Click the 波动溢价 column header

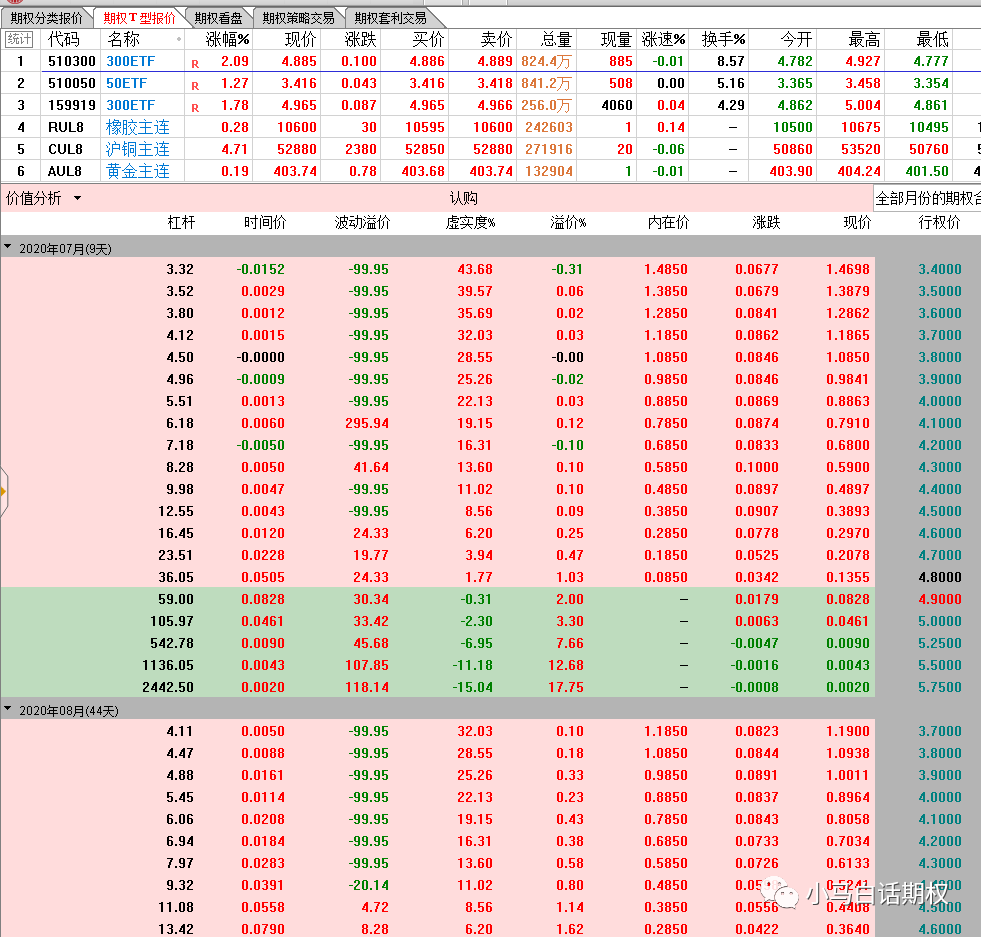coord(362,222)
